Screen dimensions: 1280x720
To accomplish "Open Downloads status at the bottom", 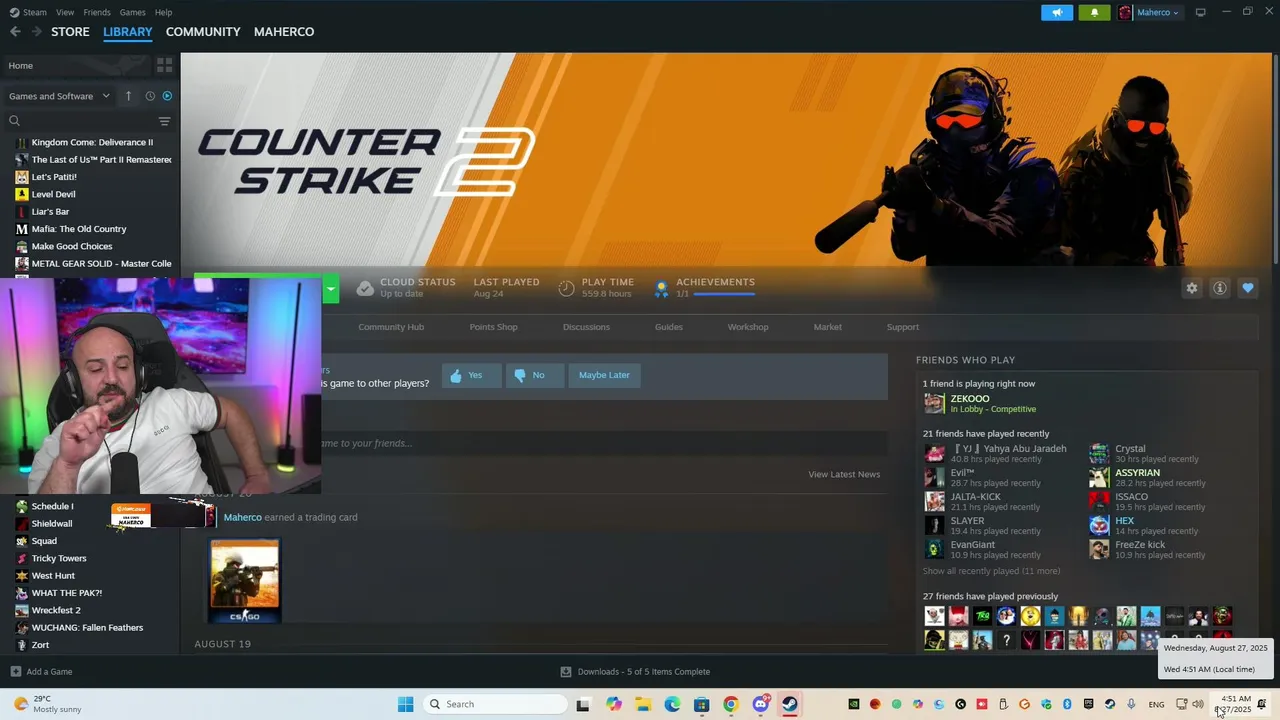I will 635,672.
